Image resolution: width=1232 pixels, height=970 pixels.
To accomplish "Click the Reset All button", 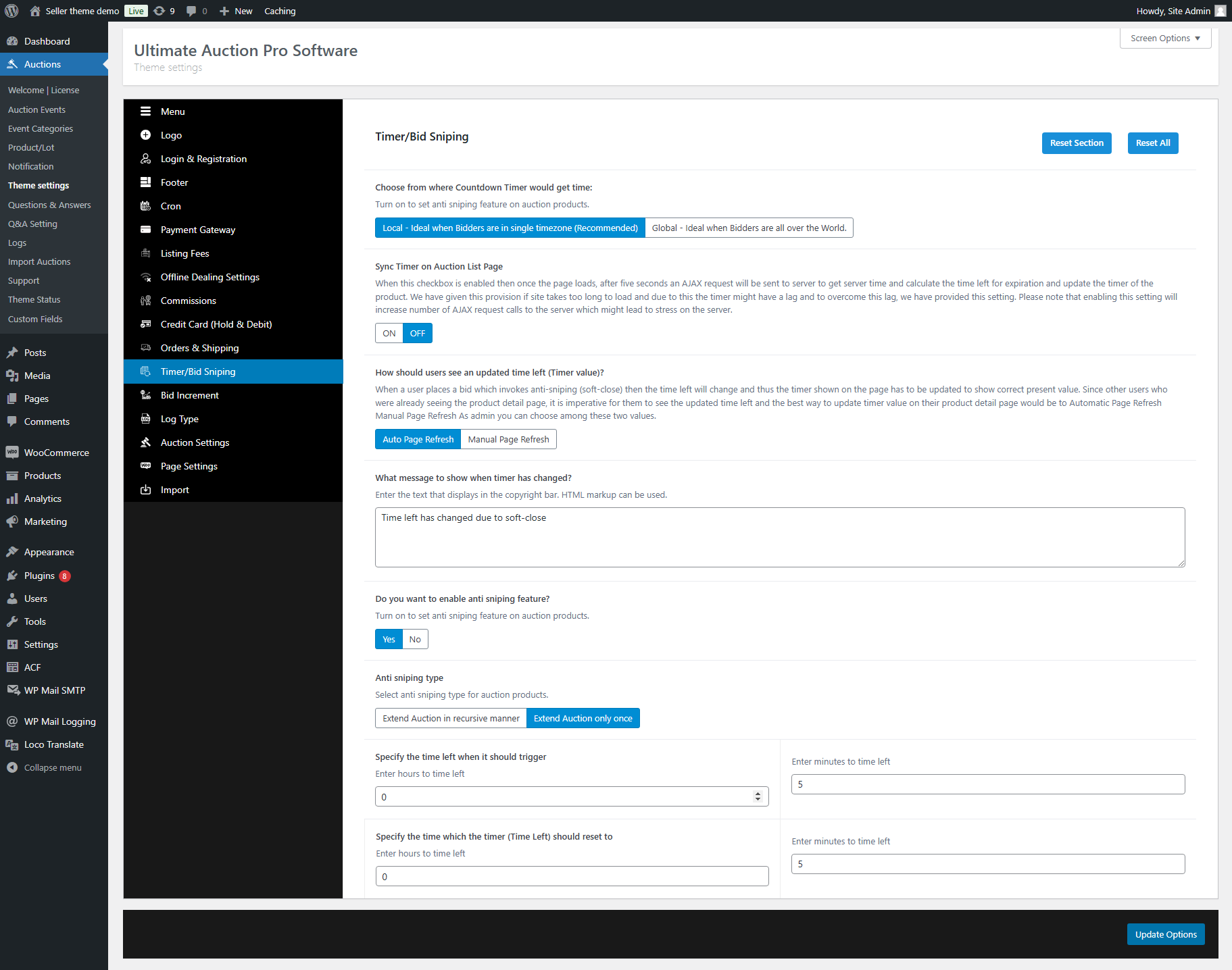I will pos(1153,143).
